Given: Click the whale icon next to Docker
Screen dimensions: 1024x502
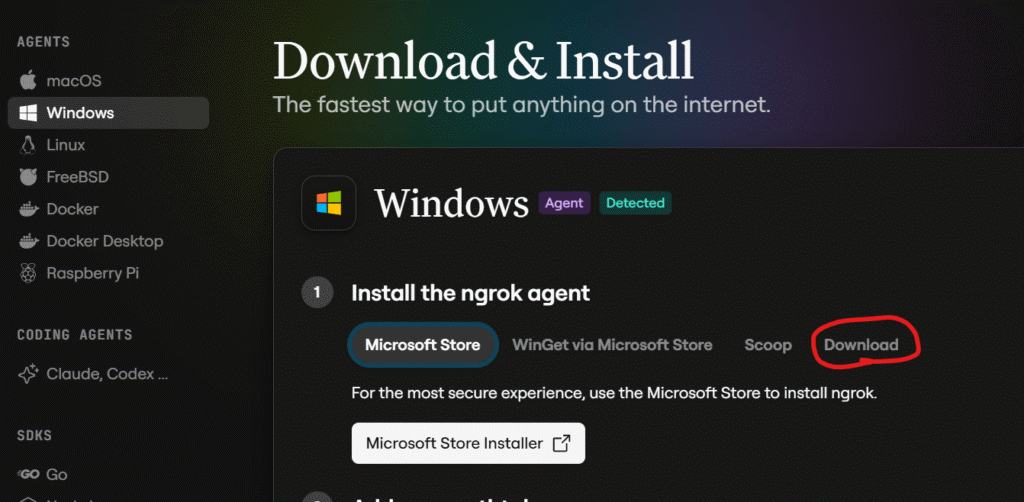Looking at the screenshot, I should point(27,209).
